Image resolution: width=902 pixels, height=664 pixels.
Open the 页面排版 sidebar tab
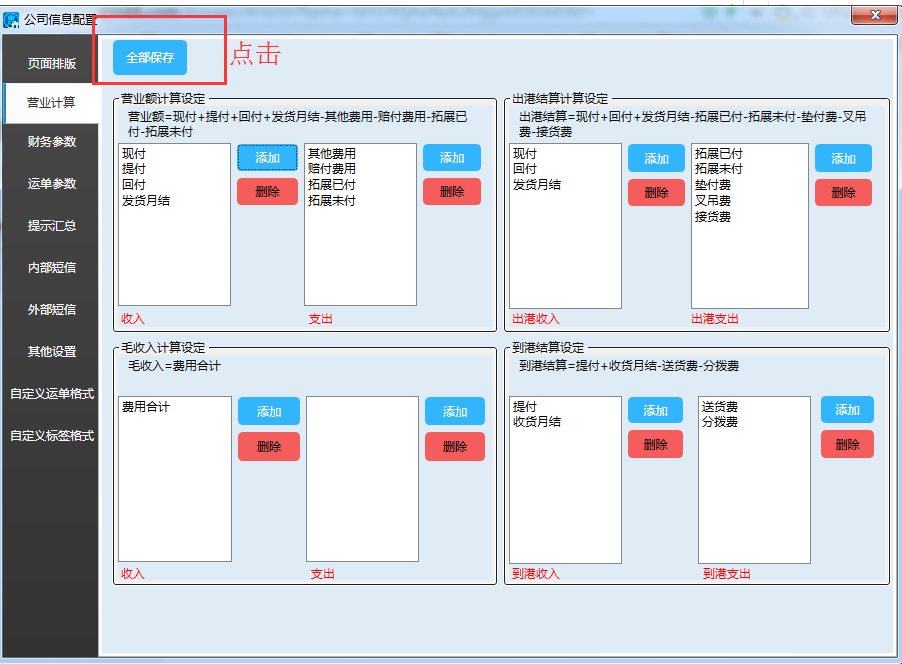[x=51, y=63]
